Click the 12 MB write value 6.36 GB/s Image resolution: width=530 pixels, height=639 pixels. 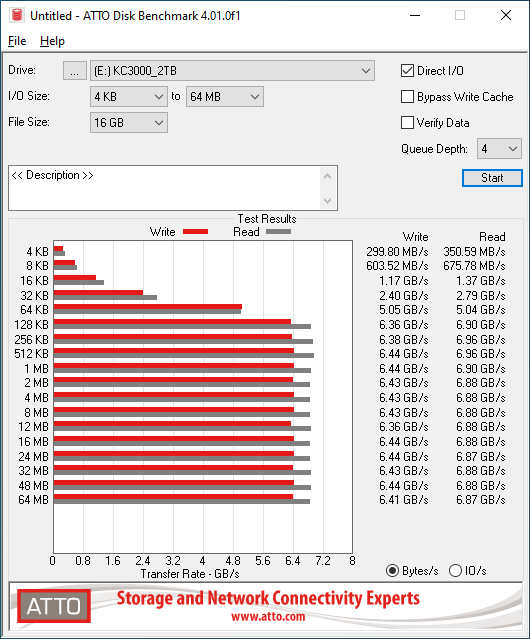click(x=404, y=427)
